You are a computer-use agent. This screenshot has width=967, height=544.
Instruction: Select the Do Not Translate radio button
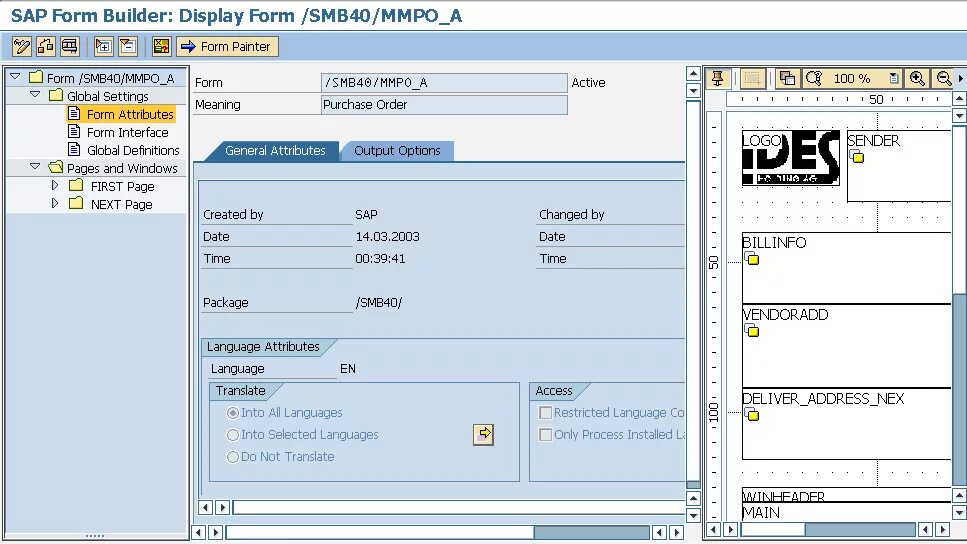(232, 457)
